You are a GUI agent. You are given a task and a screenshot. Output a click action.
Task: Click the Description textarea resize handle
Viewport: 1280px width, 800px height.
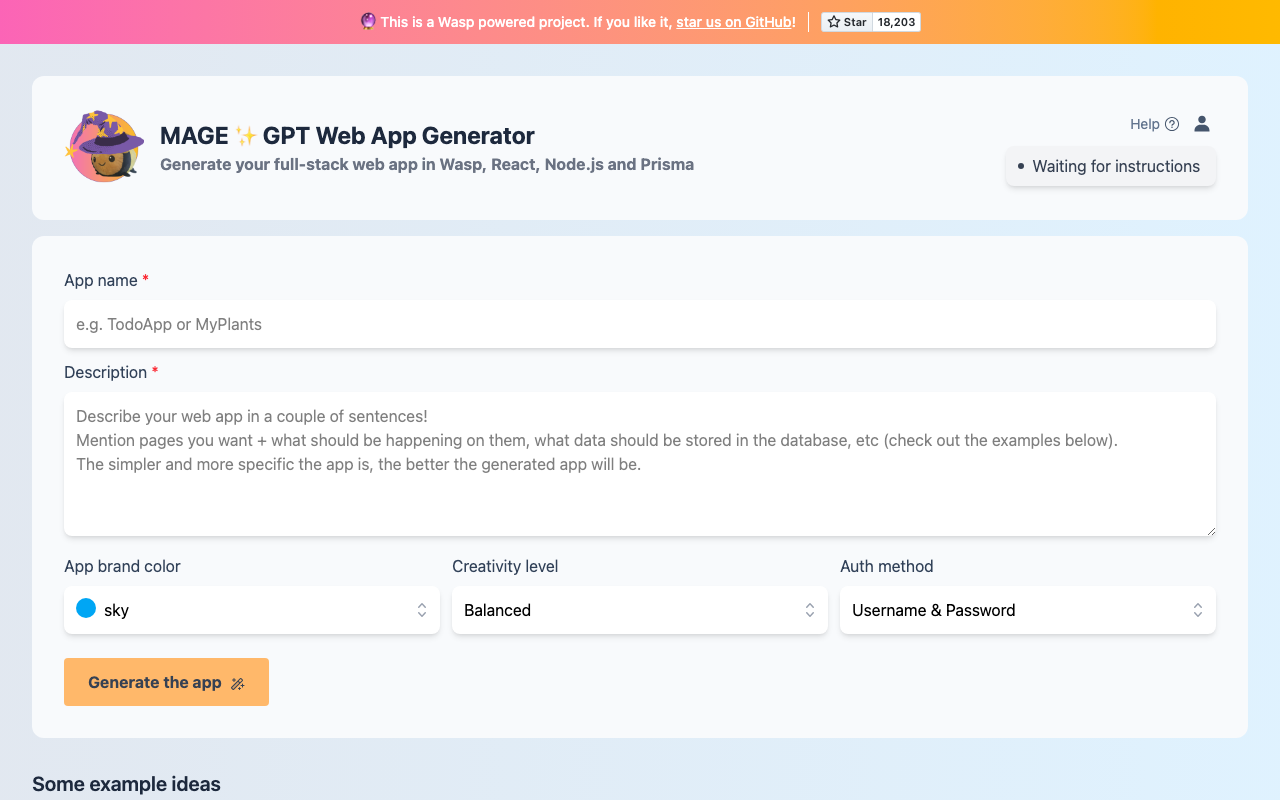(x=1210, y=530)
